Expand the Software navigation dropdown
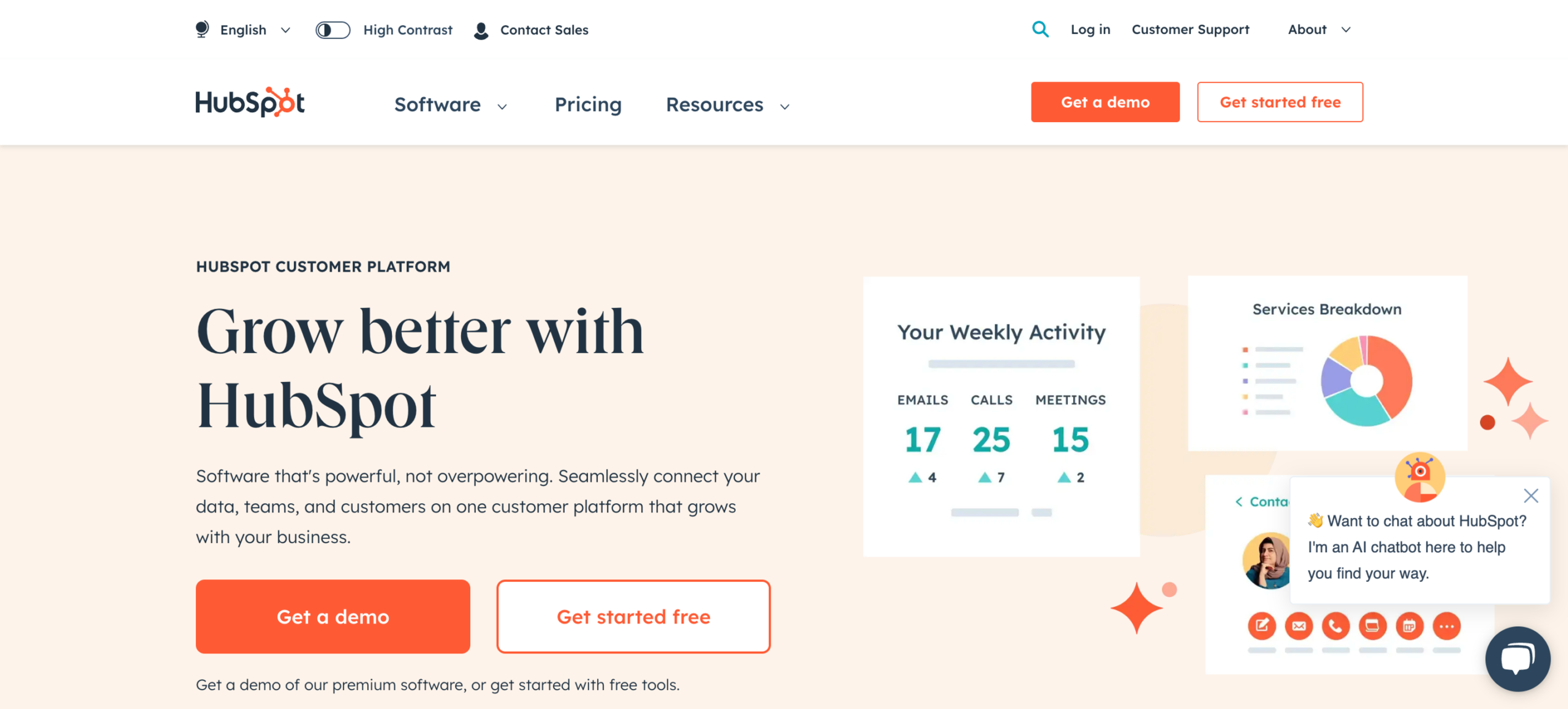This screenshot has height=709, width=1568. point(450,105)
